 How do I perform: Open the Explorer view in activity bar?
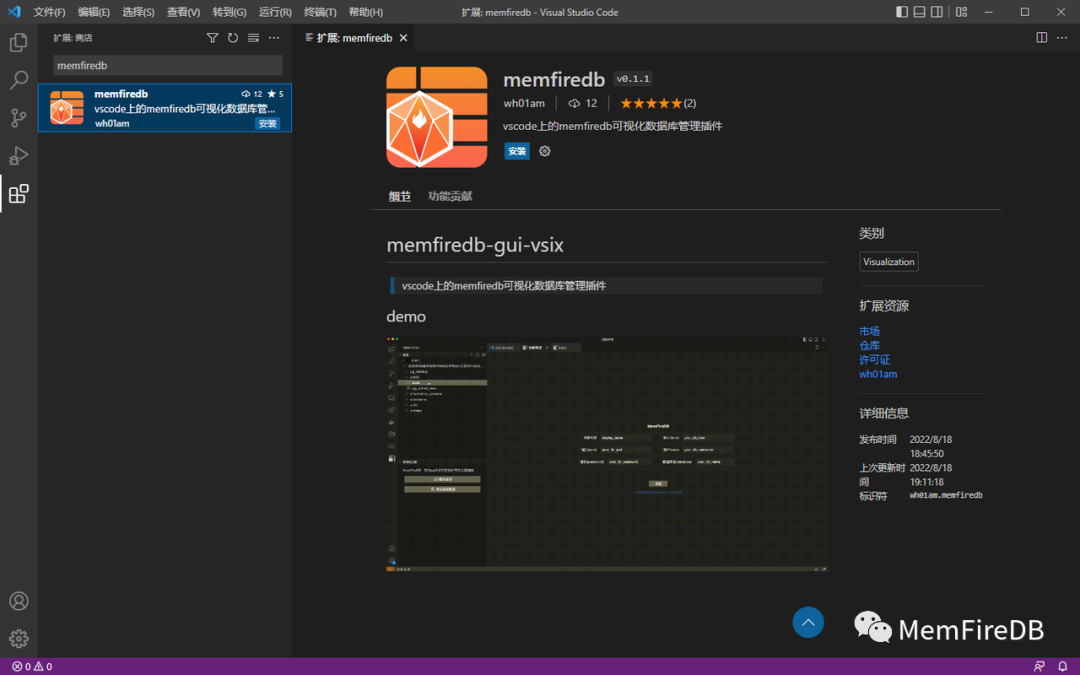pos(18,43)
